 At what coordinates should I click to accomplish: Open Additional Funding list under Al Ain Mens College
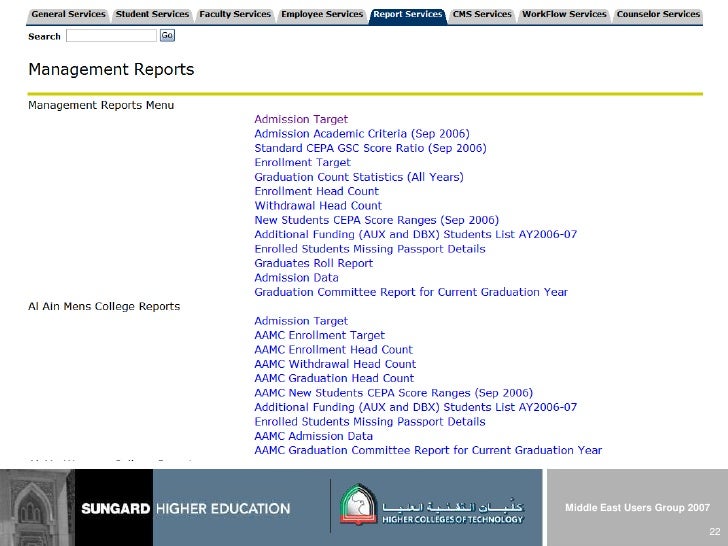[x=415, y=407]
